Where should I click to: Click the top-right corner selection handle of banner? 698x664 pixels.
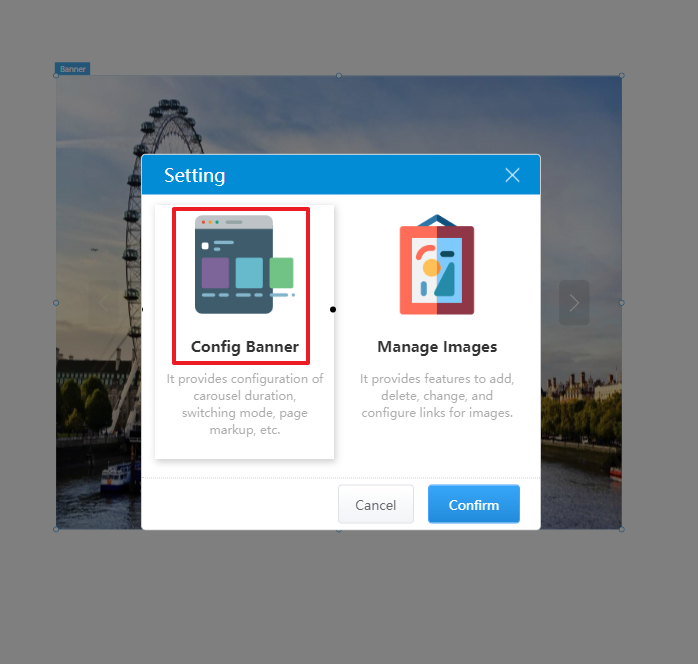click(622, 76)
